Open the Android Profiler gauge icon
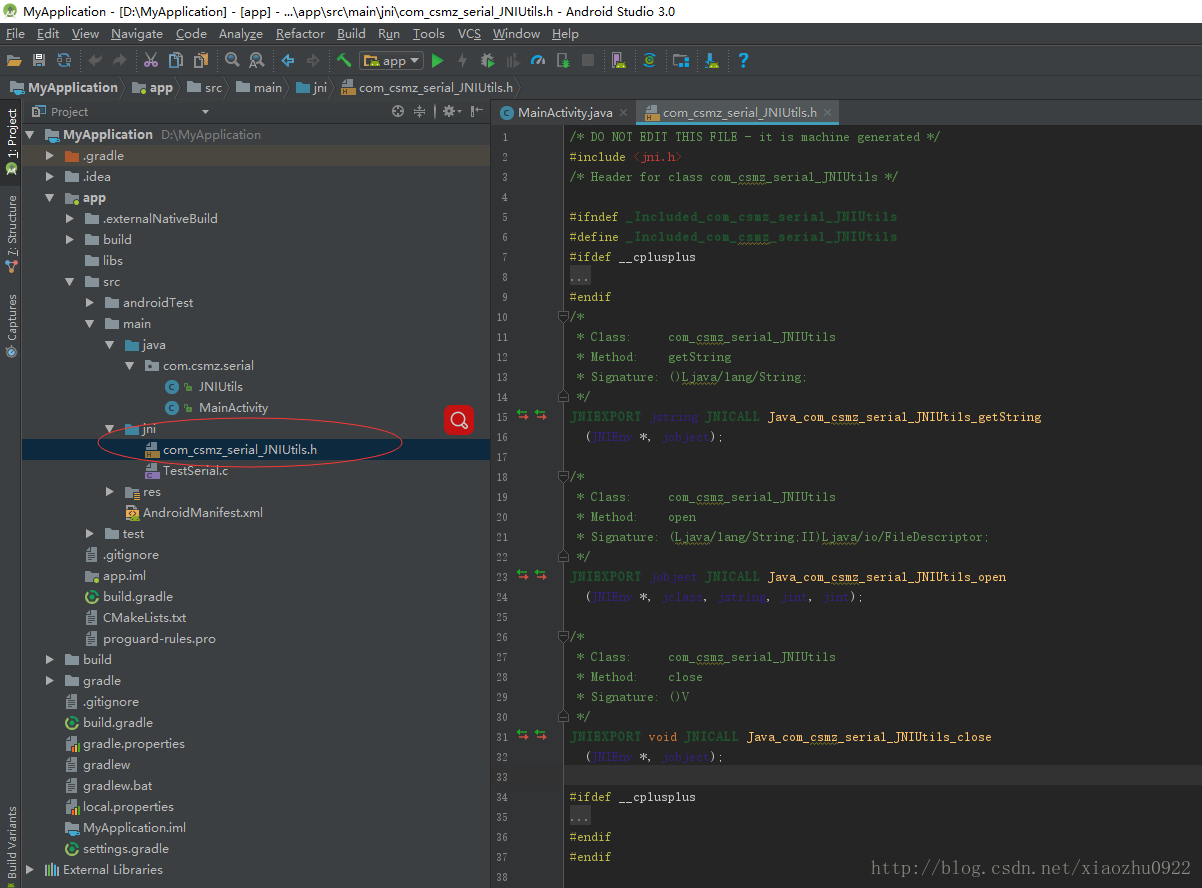The height and width of the screenshot is (888, 1202). pyautogui.click(x=538, y=60)
